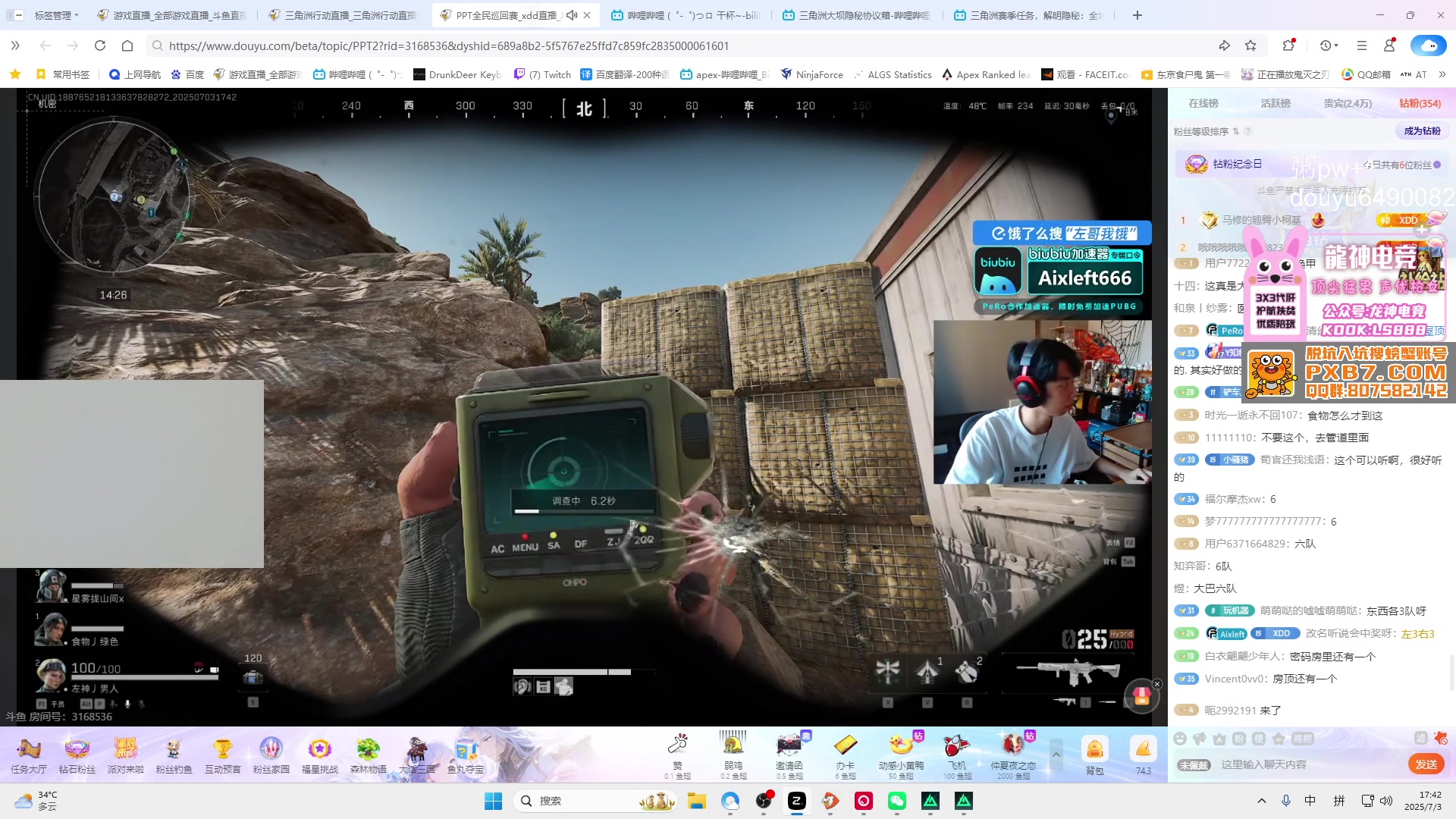Image resolution: width=1456 pixels, height=819 pixels.
Task: Expand bookmarks bar overflow chevron
Action: (x=1442, y=74)
